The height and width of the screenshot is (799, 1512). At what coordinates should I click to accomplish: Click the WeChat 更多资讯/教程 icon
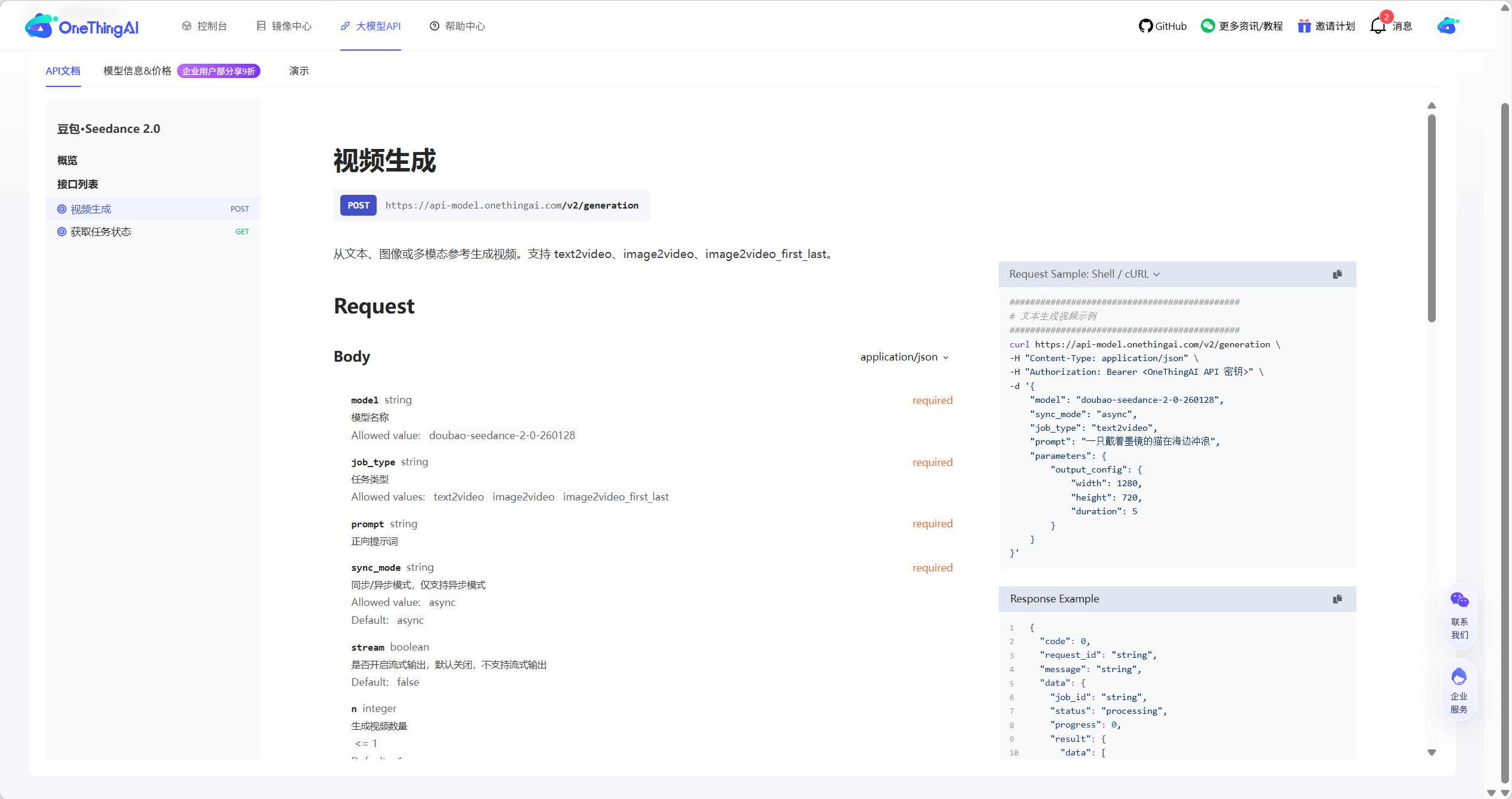[1208, 26]
